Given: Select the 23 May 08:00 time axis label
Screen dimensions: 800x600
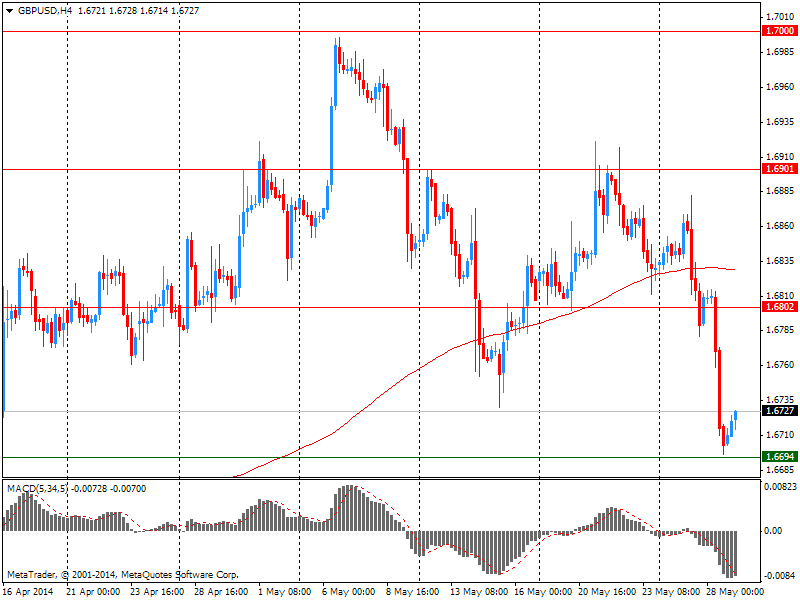Looking at the screenshot, I should click(669, 592).
